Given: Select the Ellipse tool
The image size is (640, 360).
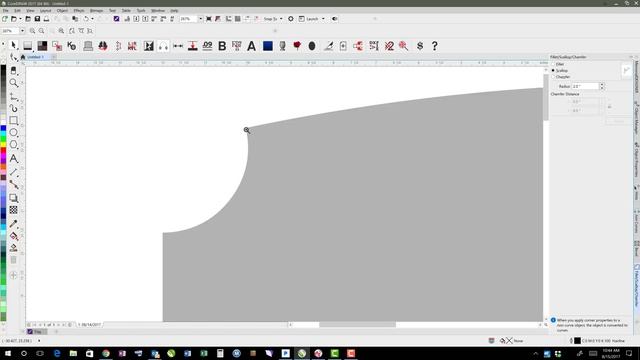Looking at the screenshot, I should point(13,133).
